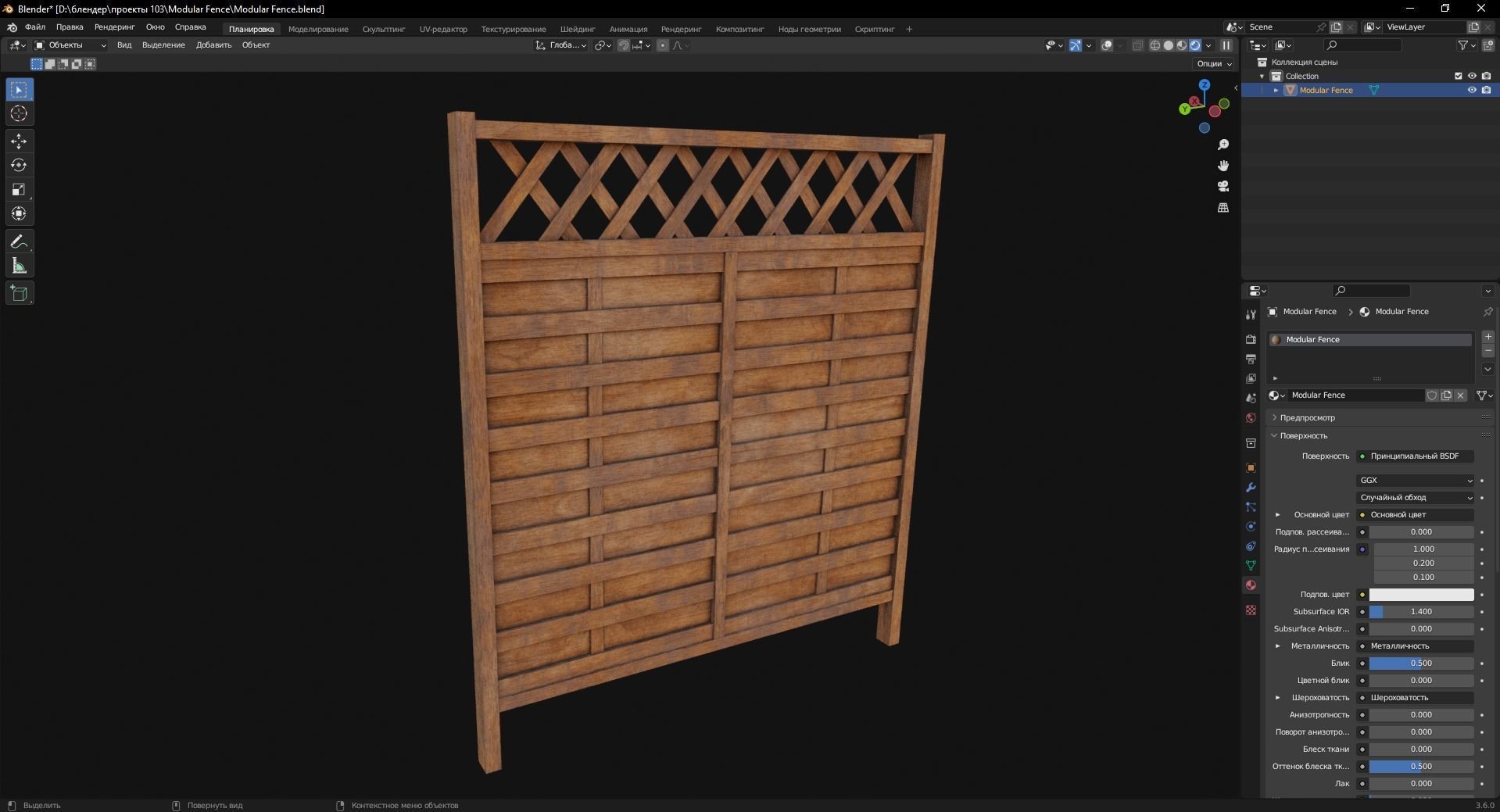This screenshot has height=812, width=1500.
Task: Pin the properties editor context
Action: [x=1487, y=312]
